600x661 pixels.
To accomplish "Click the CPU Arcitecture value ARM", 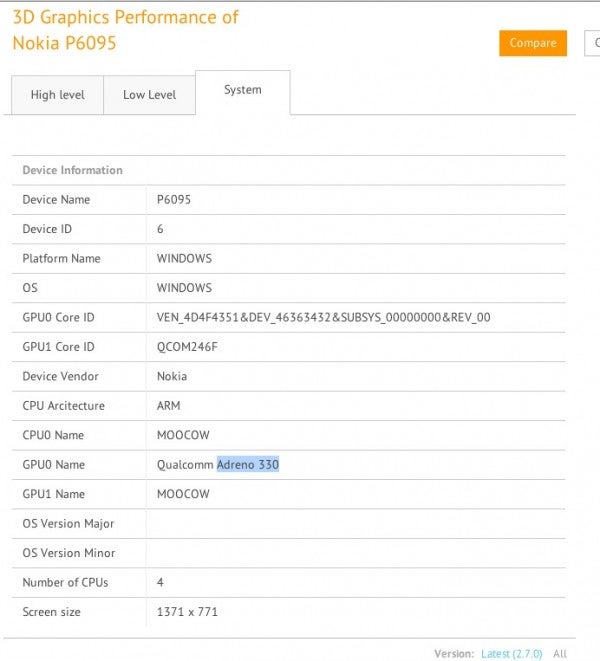I will click(168, 406).
